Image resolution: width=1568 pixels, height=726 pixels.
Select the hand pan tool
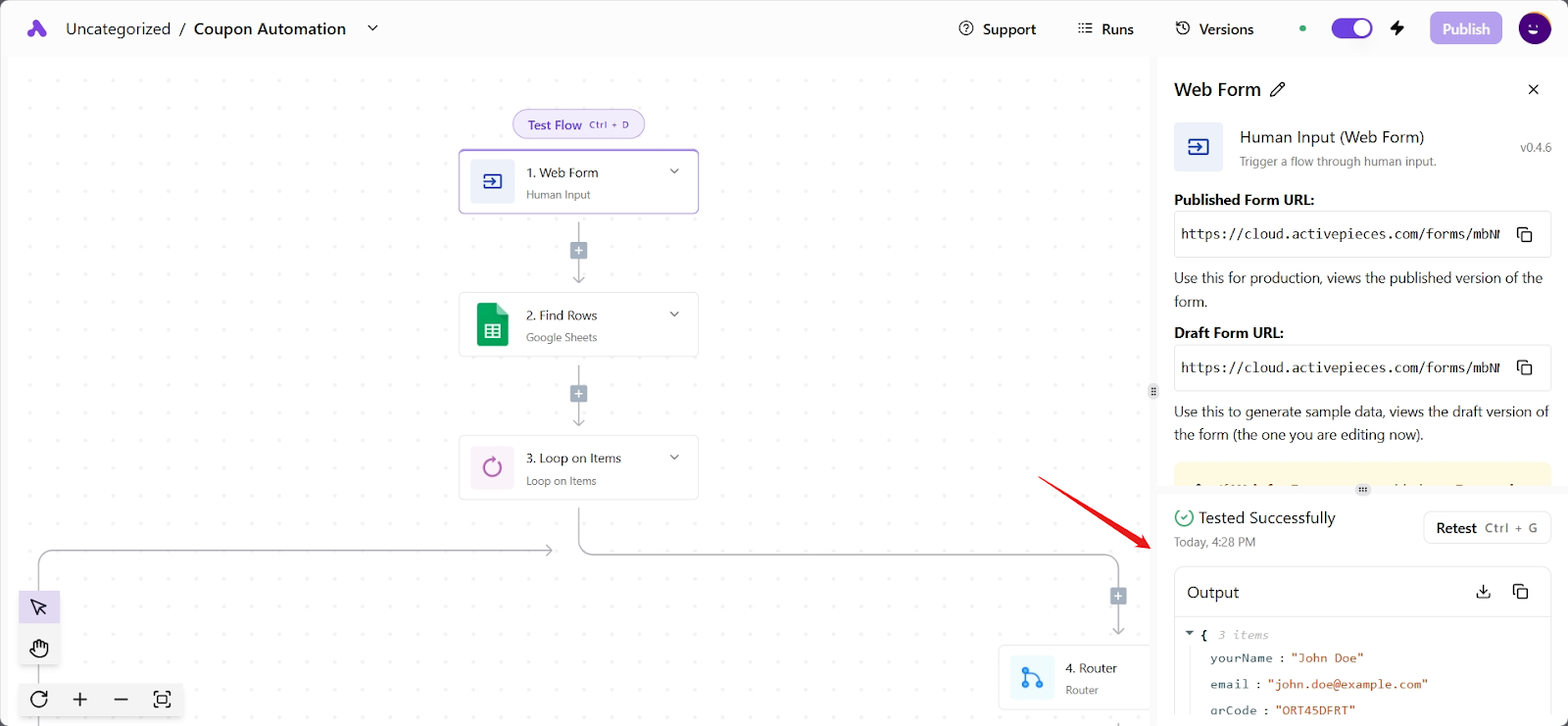tap(39, 648)
